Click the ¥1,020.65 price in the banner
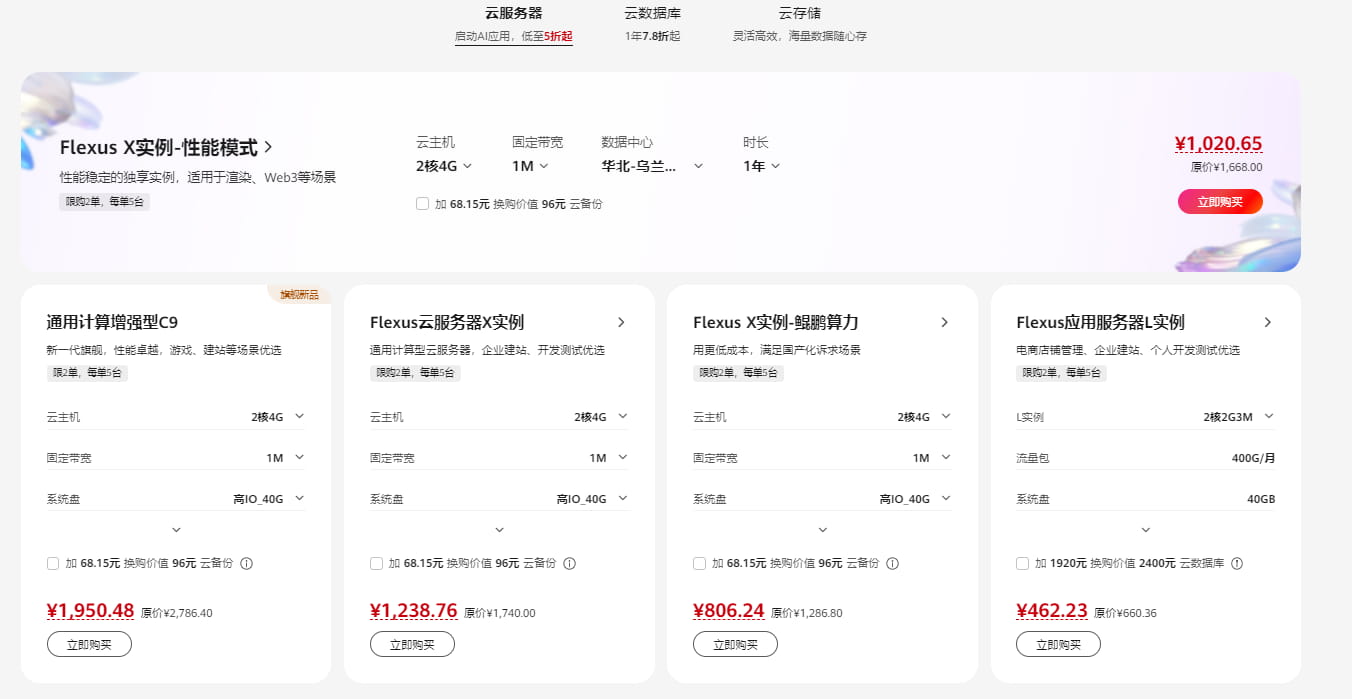This screenshot has width=1352, height=699. coord(1218,144)
